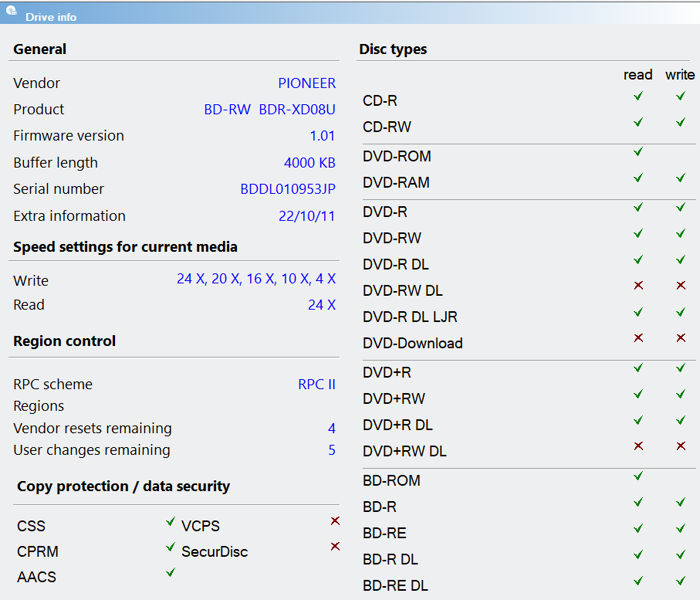The image size is (700, 600).
Task: Click the BDR-XD08U product name
Action: tap(297, 109)
